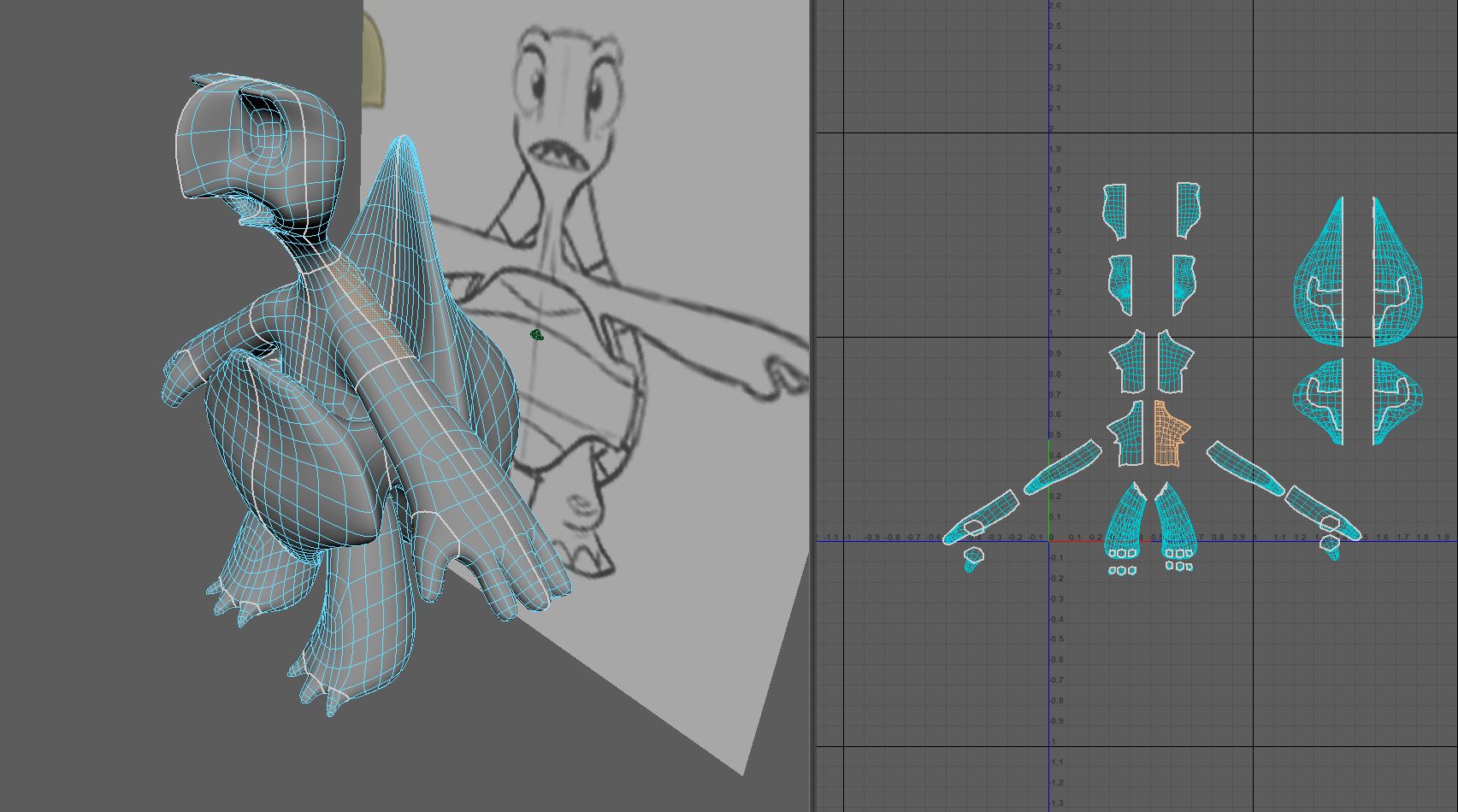Select the left half of the large teardrop UV shell

tap(1319, 272)
